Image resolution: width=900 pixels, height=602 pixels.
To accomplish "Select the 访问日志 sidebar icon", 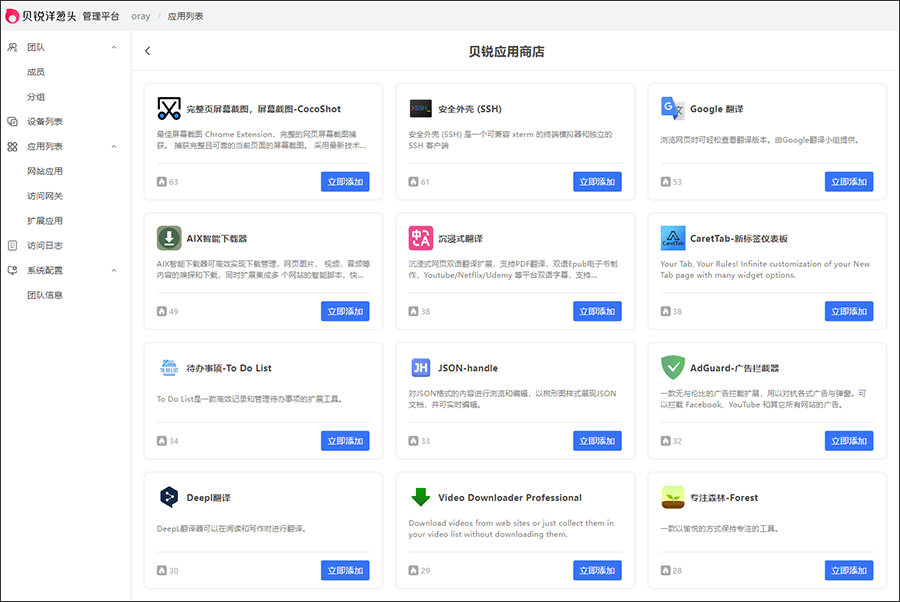I will pos(14,244).
